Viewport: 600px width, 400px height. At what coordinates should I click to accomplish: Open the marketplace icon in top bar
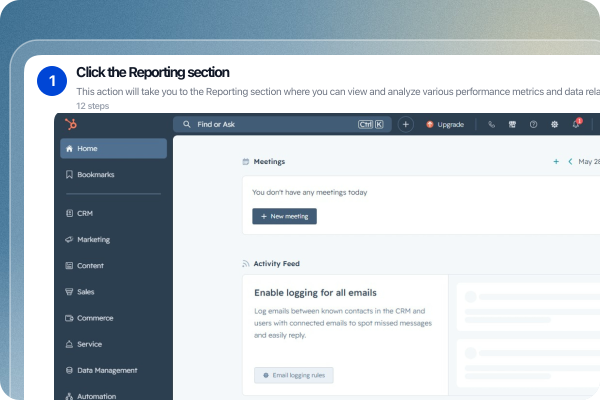point(512,124)
